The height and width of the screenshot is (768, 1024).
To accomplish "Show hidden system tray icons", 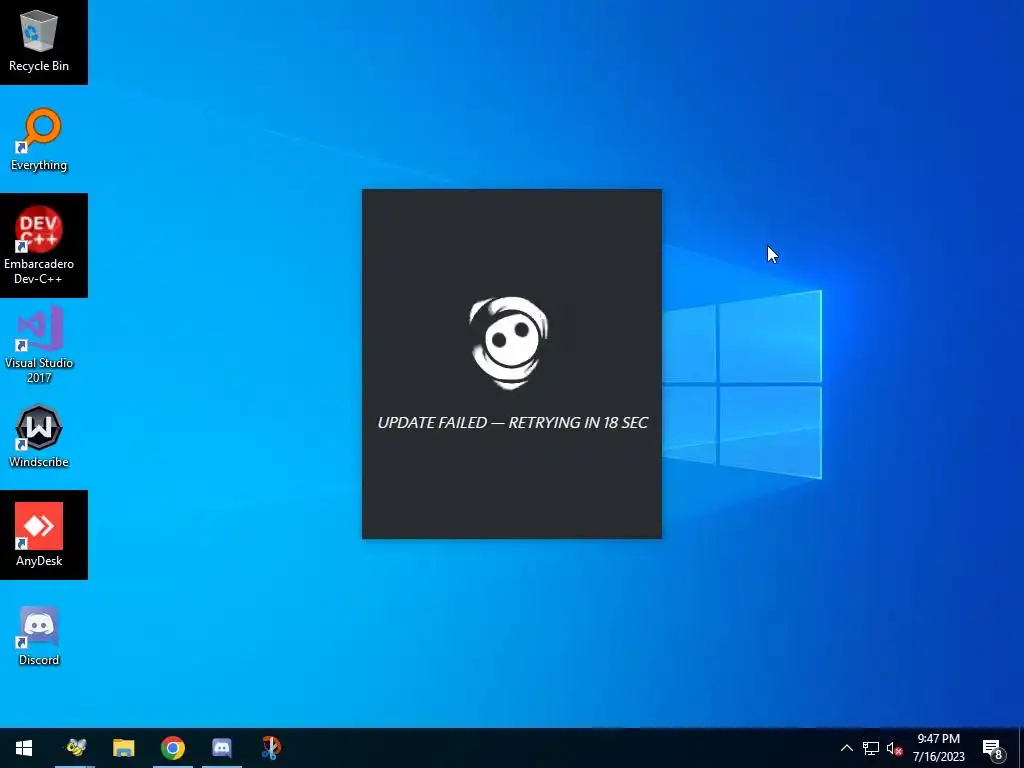I will (846, 748).
